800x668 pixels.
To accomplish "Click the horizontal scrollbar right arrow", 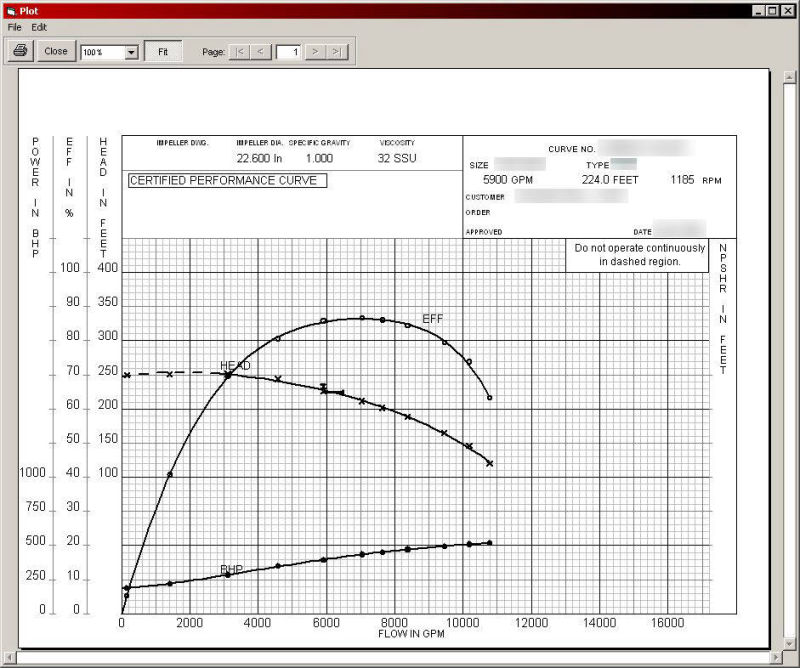I will 777,657.
